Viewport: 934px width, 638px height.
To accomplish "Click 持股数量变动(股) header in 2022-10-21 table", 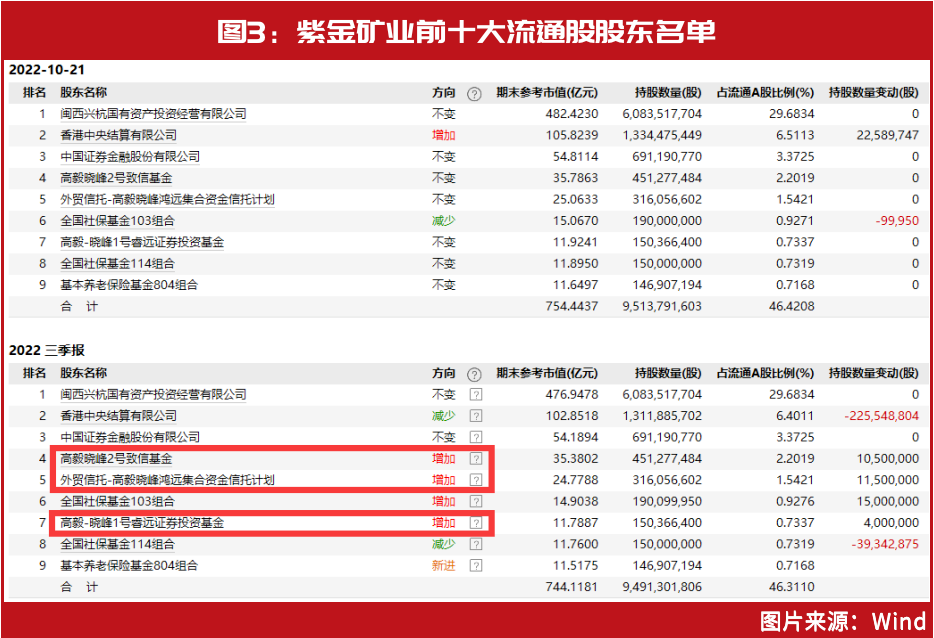I will tap(874, 92).
